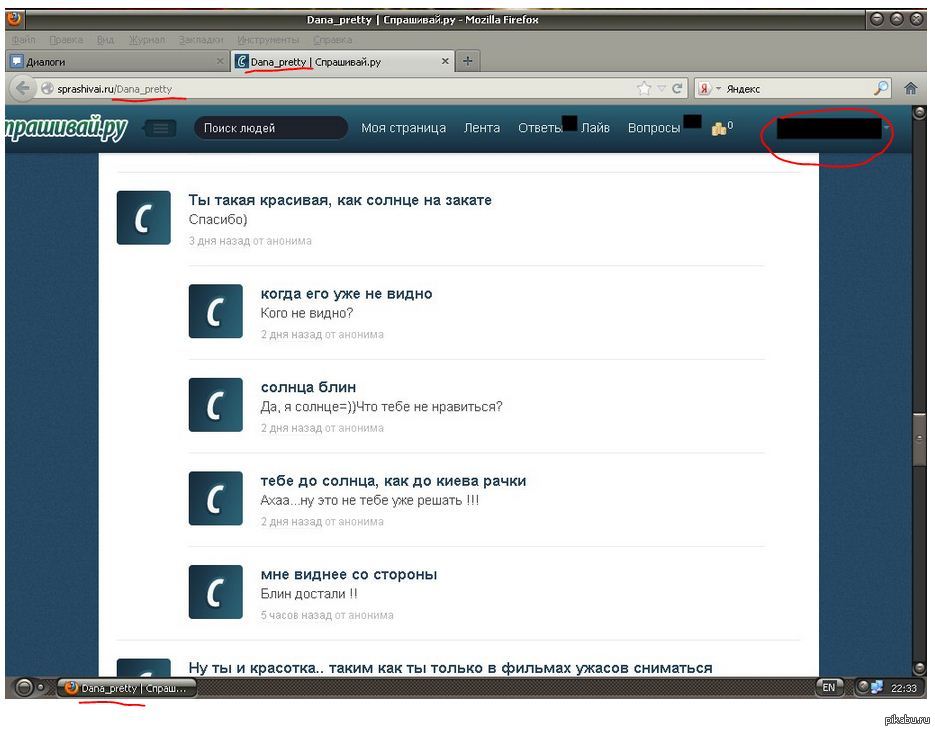Click the '3 дня назад от анонима' timestamp
The image size is (935, 731).
click(x=250, y=241)
